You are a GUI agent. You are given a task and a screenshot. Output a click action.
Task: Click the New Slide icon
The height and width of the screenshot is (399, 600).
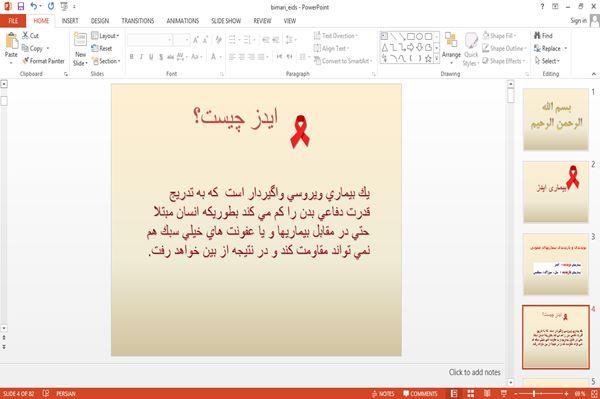click(80, 39)
